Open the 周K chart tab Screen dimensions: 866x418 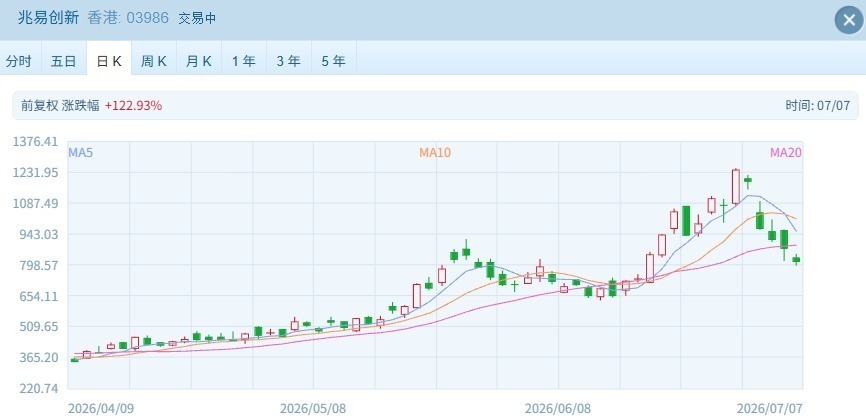154,60
